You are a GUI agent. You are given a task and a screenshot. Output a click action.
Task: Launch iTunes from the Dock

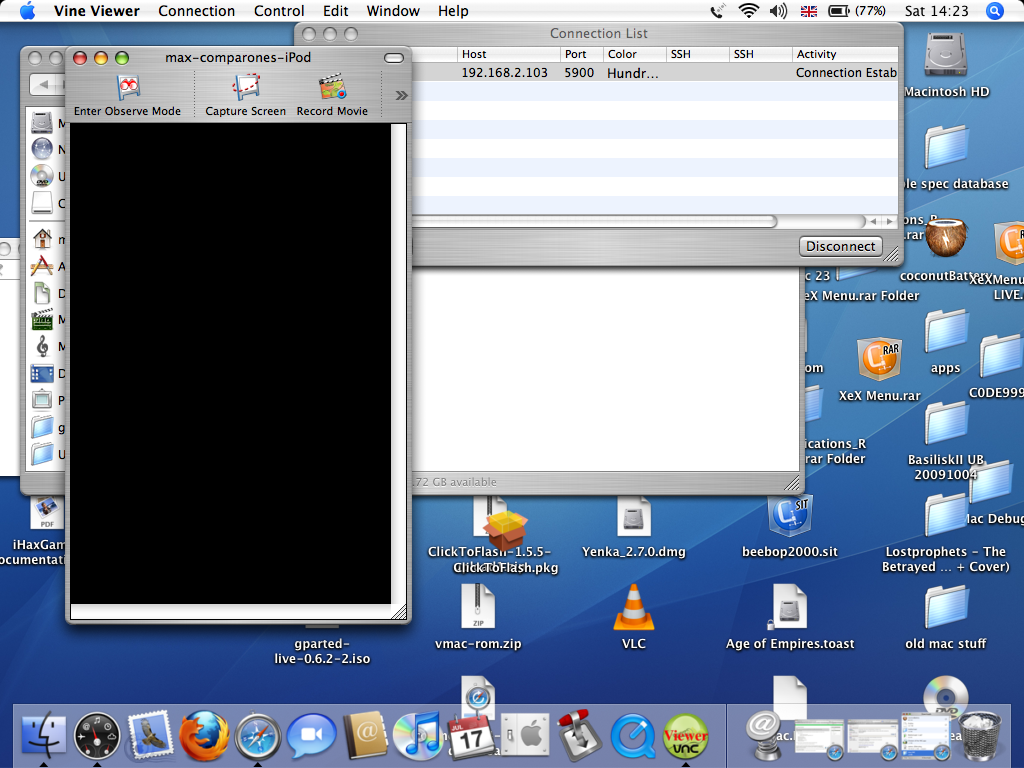[x=419, y=736]
